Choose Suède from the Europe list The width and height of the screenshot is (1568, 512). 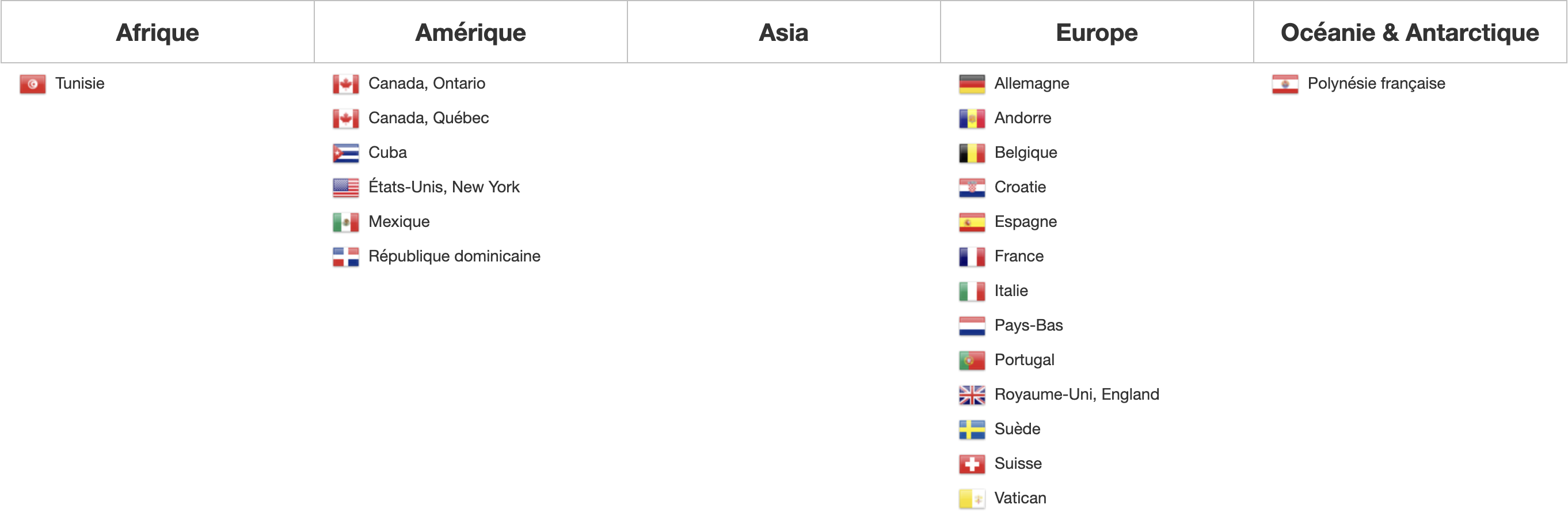pyautogui.click(x=1017, y=429)
